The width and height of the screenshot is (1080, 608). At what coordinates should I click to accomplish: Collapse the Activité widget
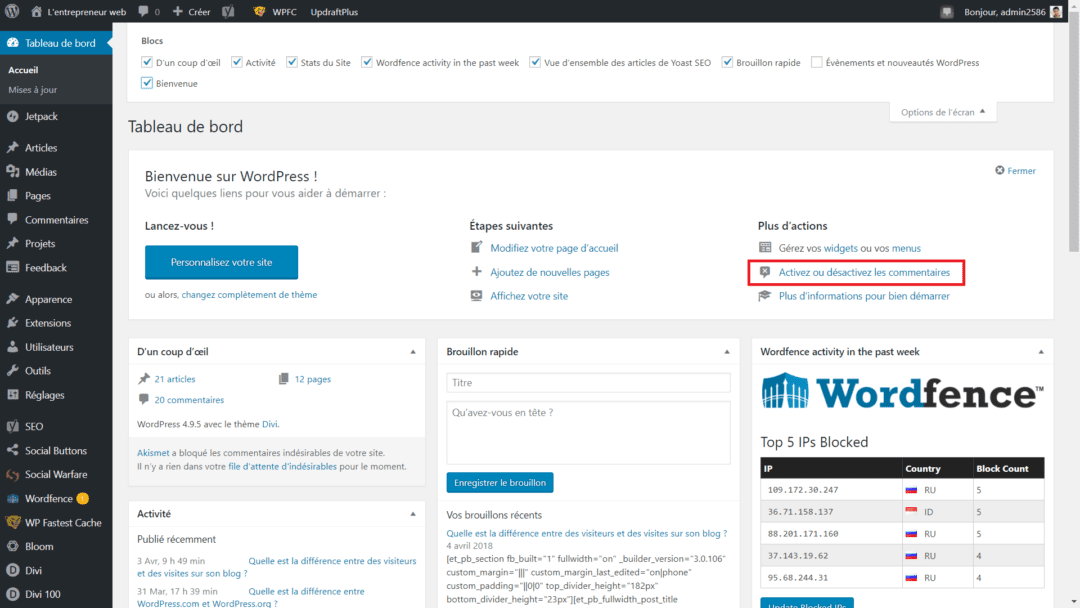click(413, 514)
